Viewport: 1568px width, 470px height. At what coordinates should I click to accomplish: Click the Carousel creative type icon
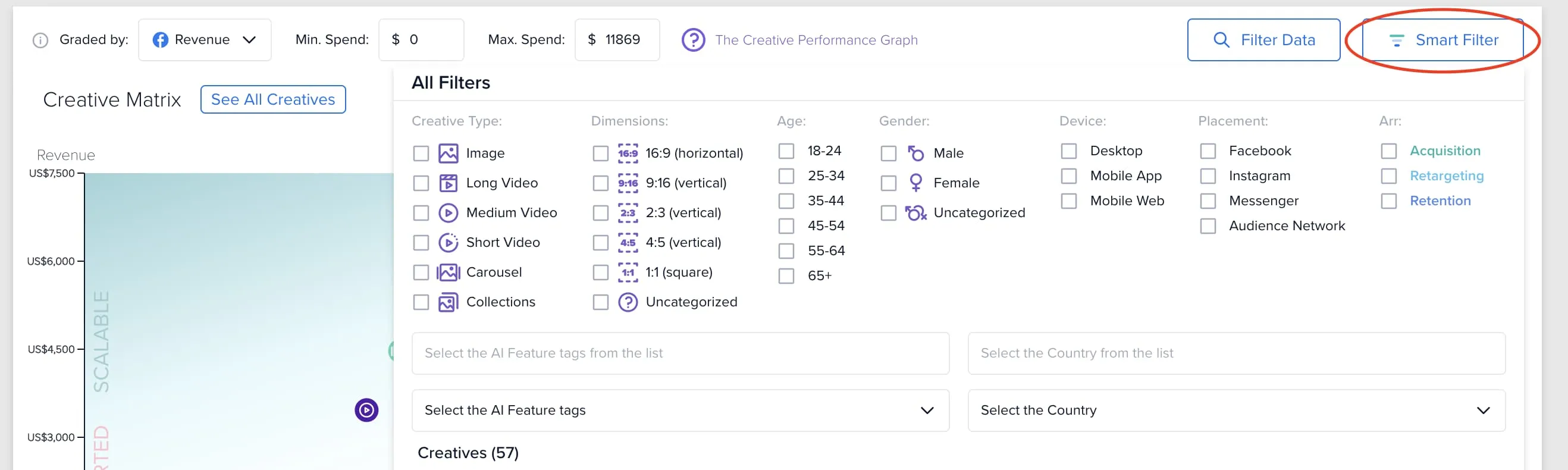pos(448,272)
